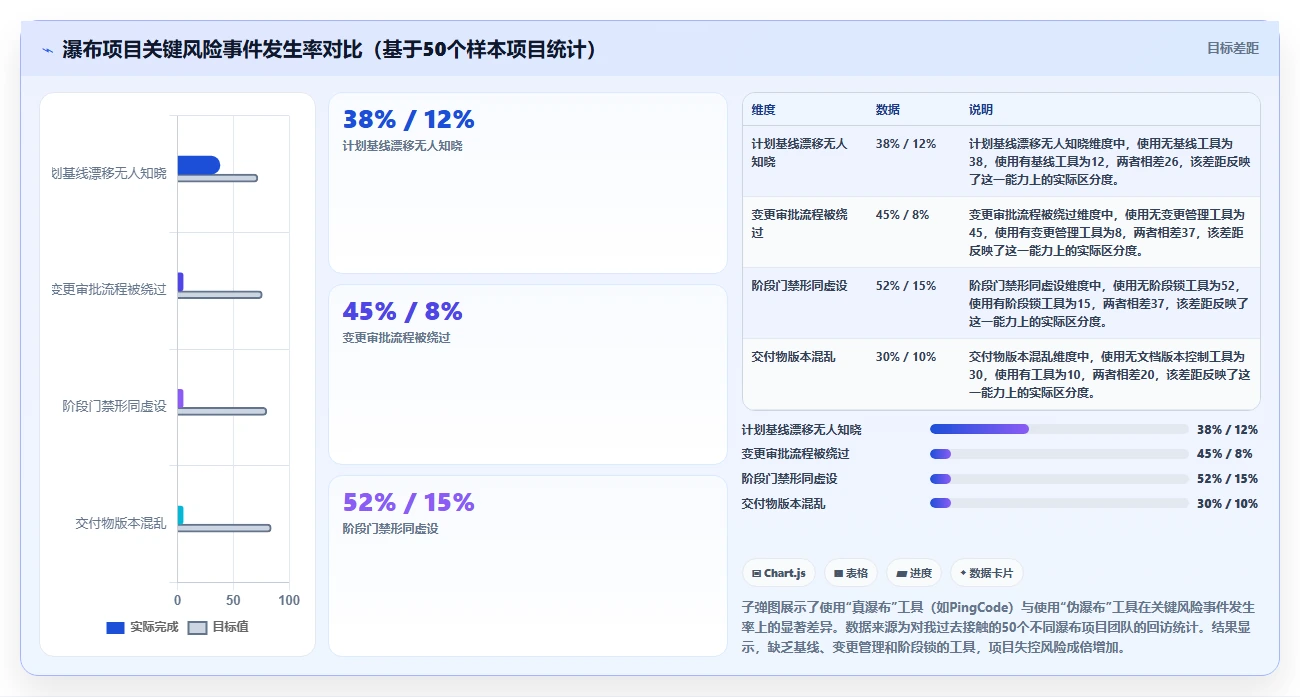
Task: Click the table description mentioning 无文档版本控制工具
Action: (x=1110, y=374)
